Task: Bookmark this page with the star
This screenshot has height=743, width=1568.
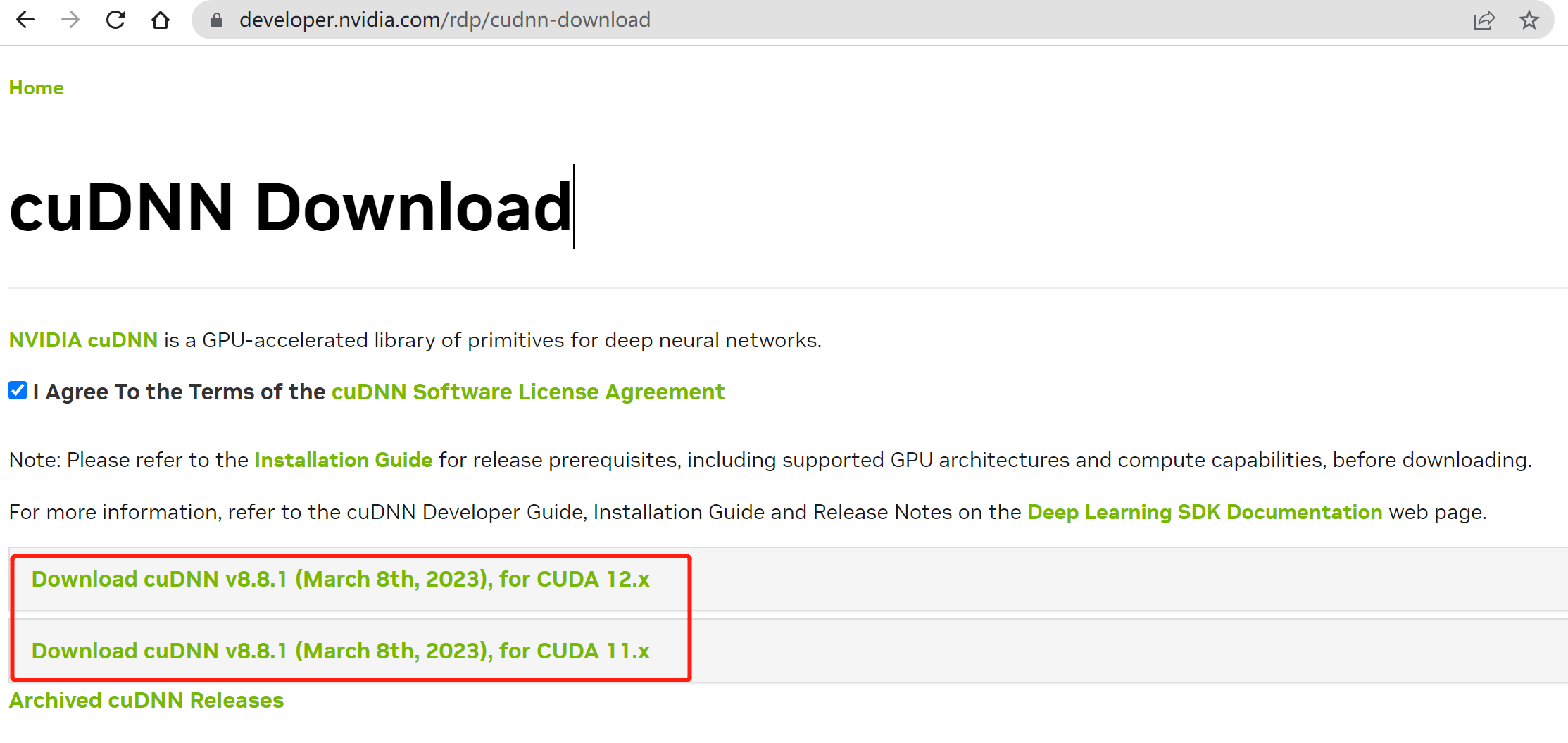Action: tap(1529, 20)
